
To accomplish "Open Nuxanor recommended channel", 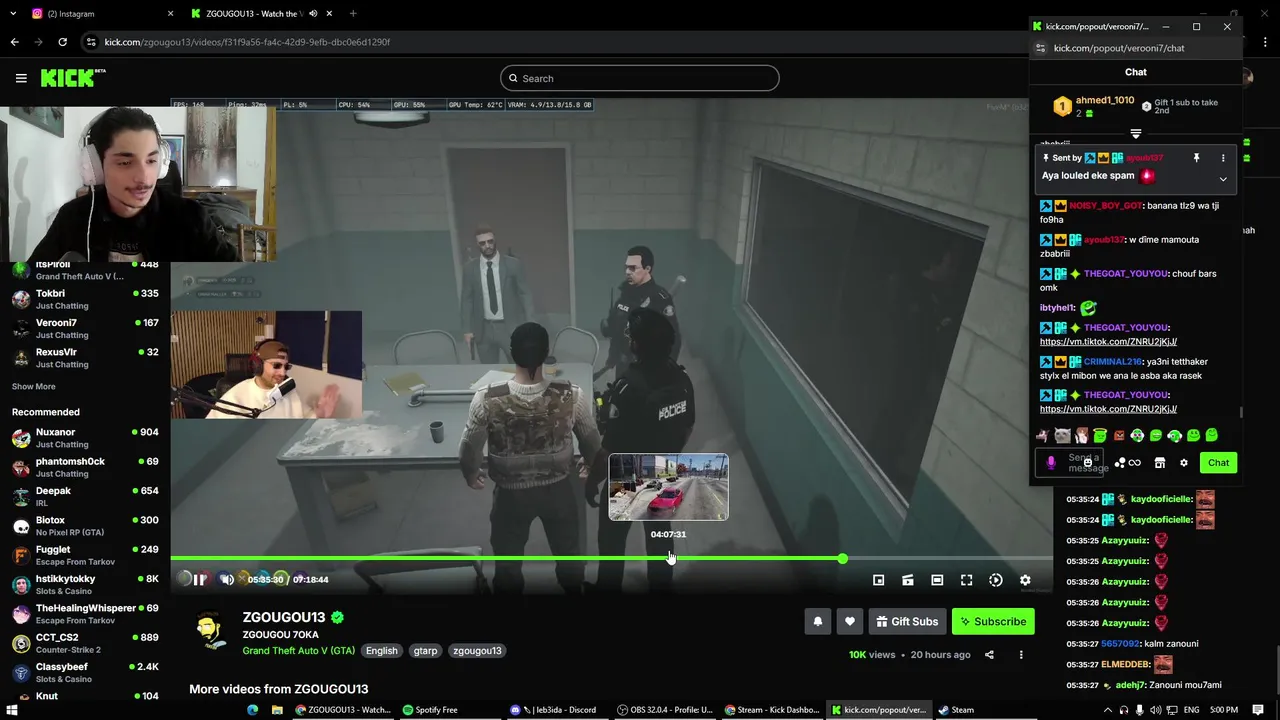I will pyautogui.click(x=85, y=438).
